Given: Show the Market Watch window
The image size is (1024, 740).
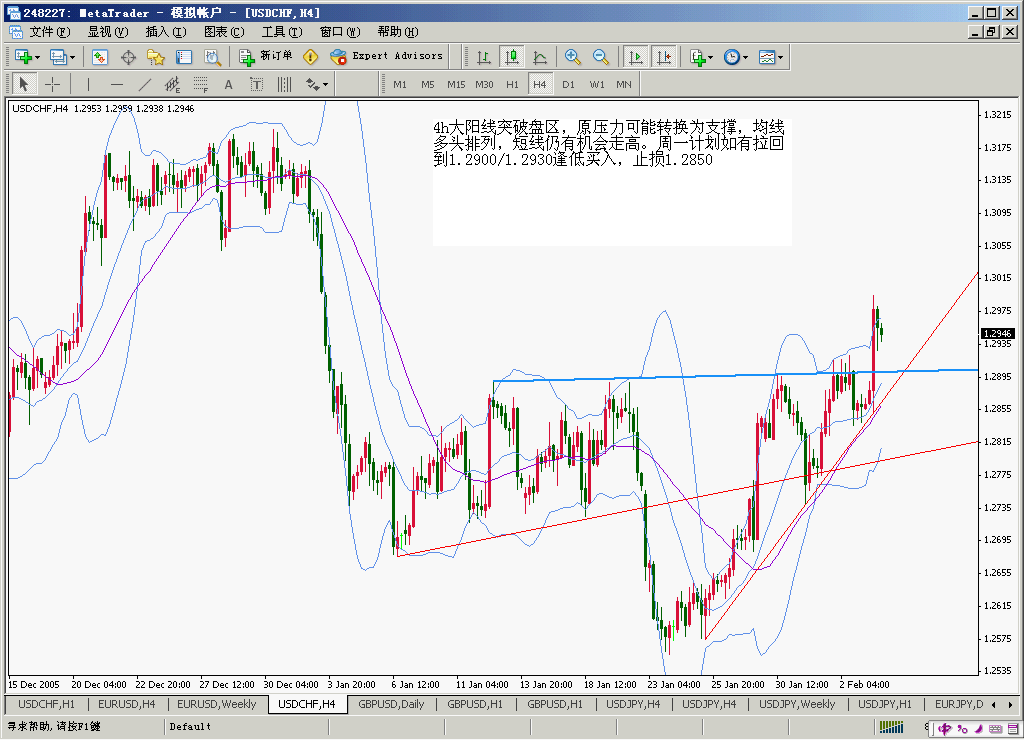Looking at the screenshot, I should [100, 57].
